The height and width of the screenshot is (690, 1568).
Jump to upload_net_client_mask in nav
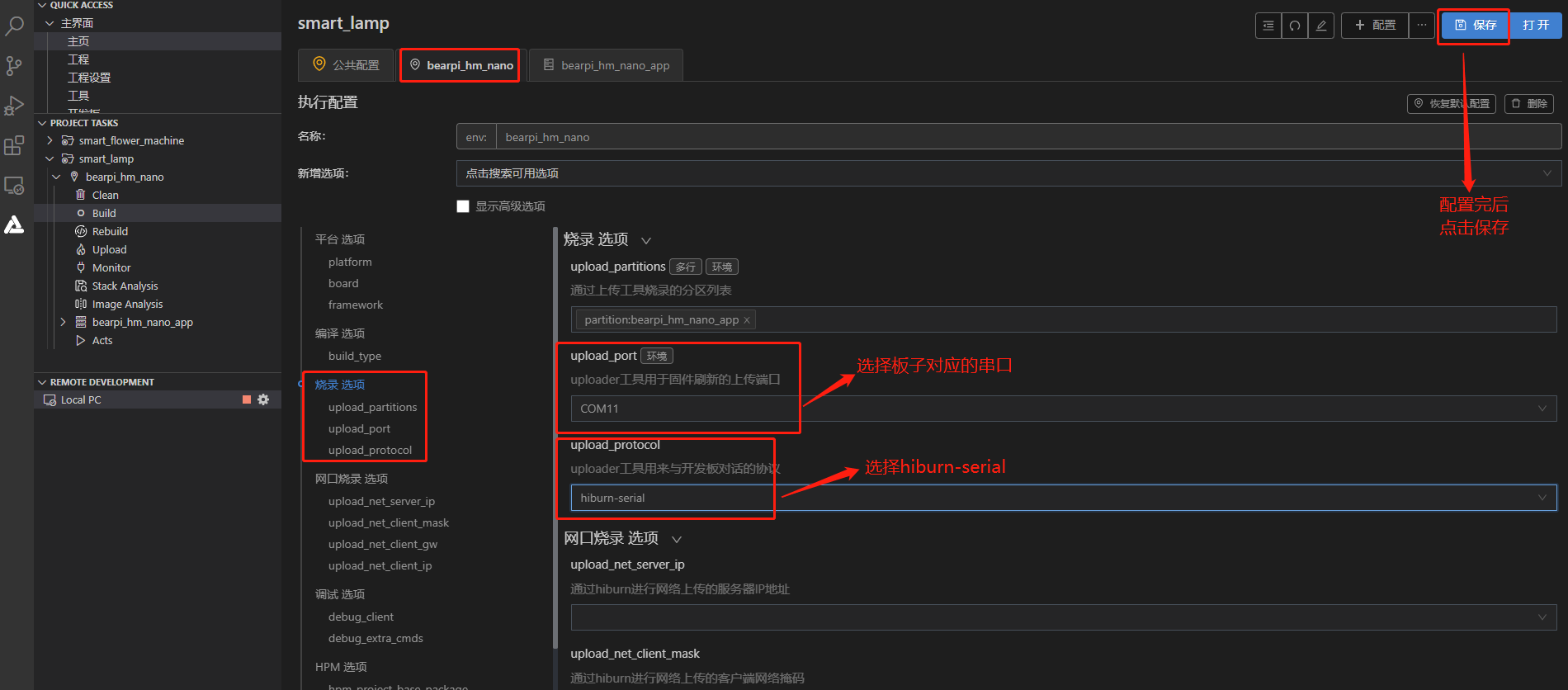(389, 522)
